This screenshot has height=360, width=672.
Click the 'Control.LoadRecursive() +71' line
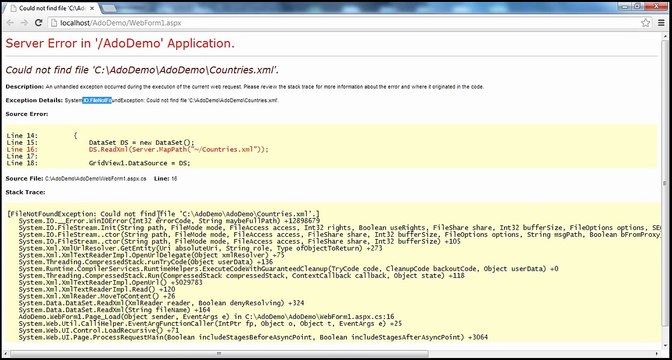pos(99,331)
